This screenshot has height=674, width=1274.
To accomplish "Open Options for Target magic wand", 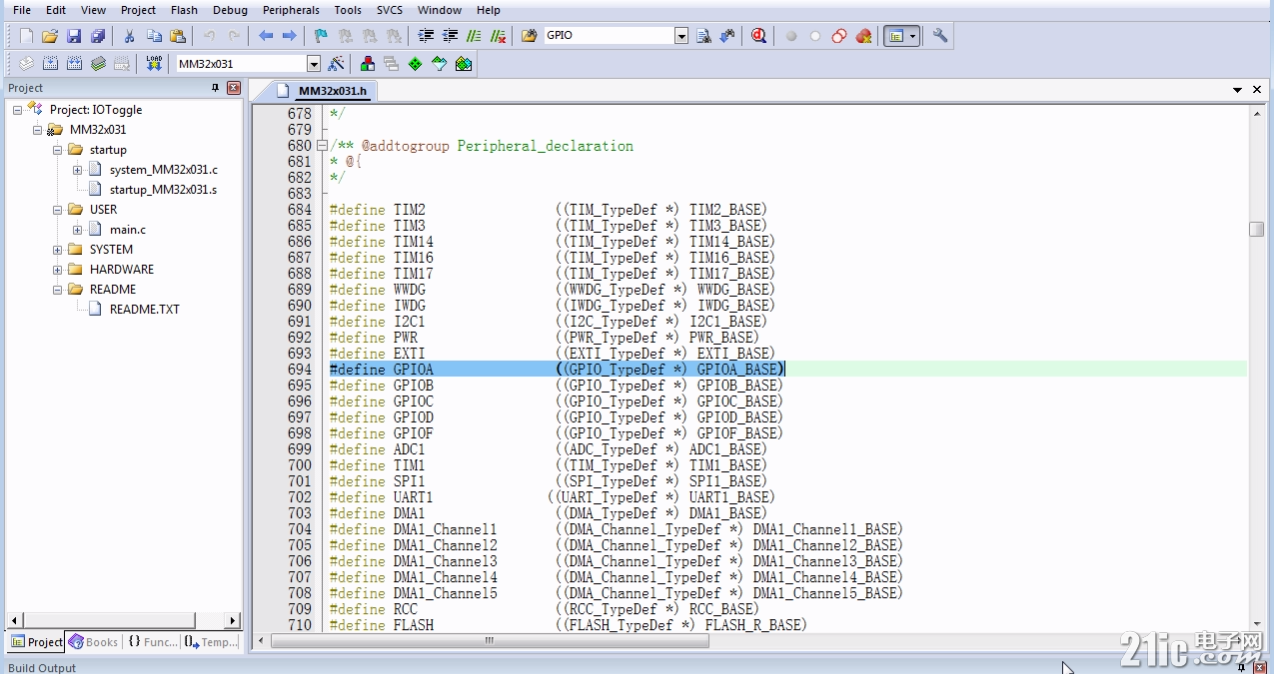I will pyautogui.click(x=336, y=64).
